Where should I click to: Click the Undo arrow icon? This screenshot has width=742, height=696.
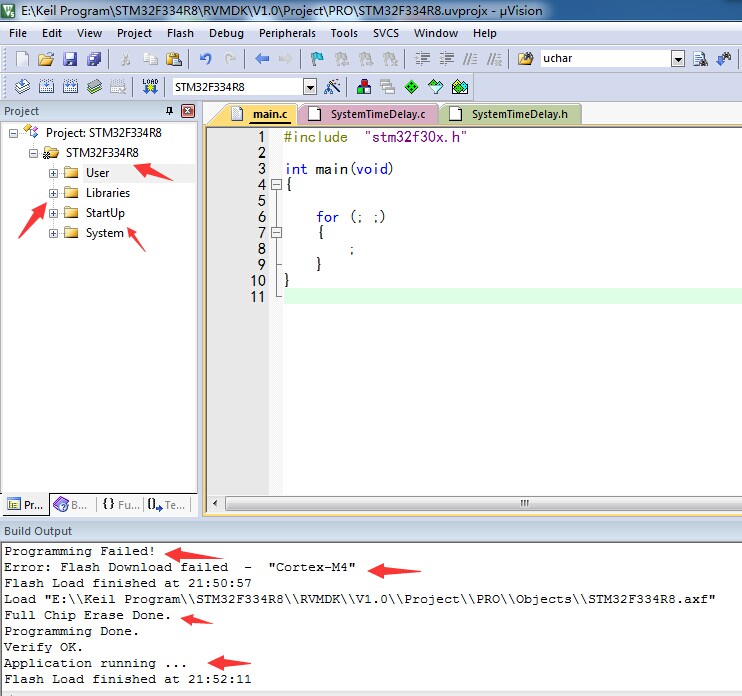tap(205, 59)
